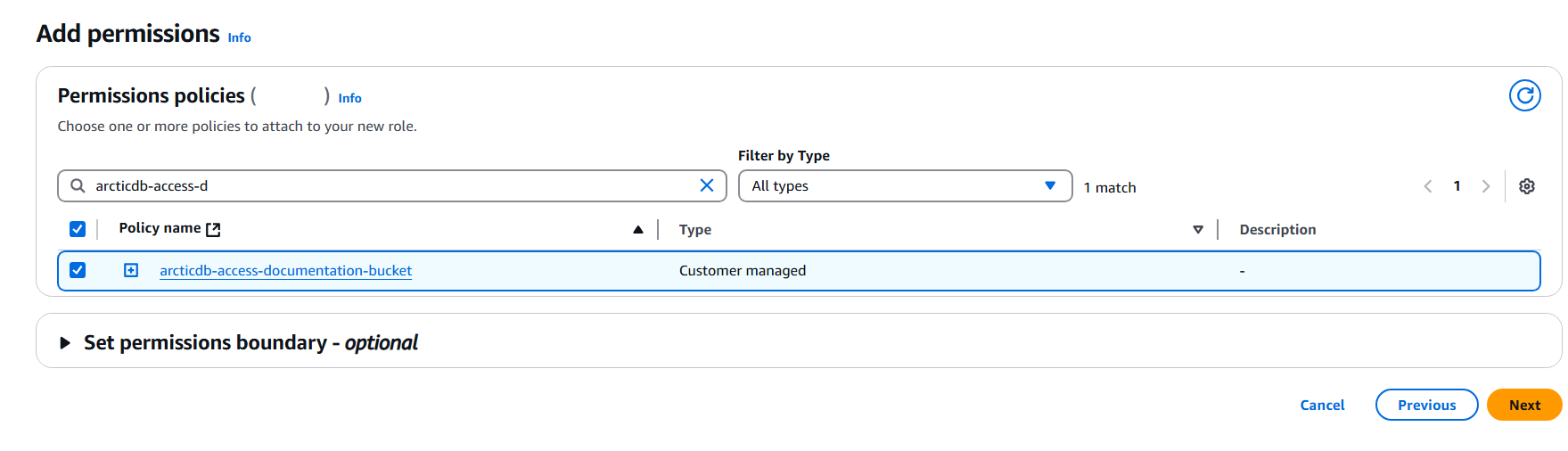Uncheck the arcticdb-access-documentation-bucket row checkbox
The image size is (1568, 451).
pyautogui.click(x=78, y=270)
